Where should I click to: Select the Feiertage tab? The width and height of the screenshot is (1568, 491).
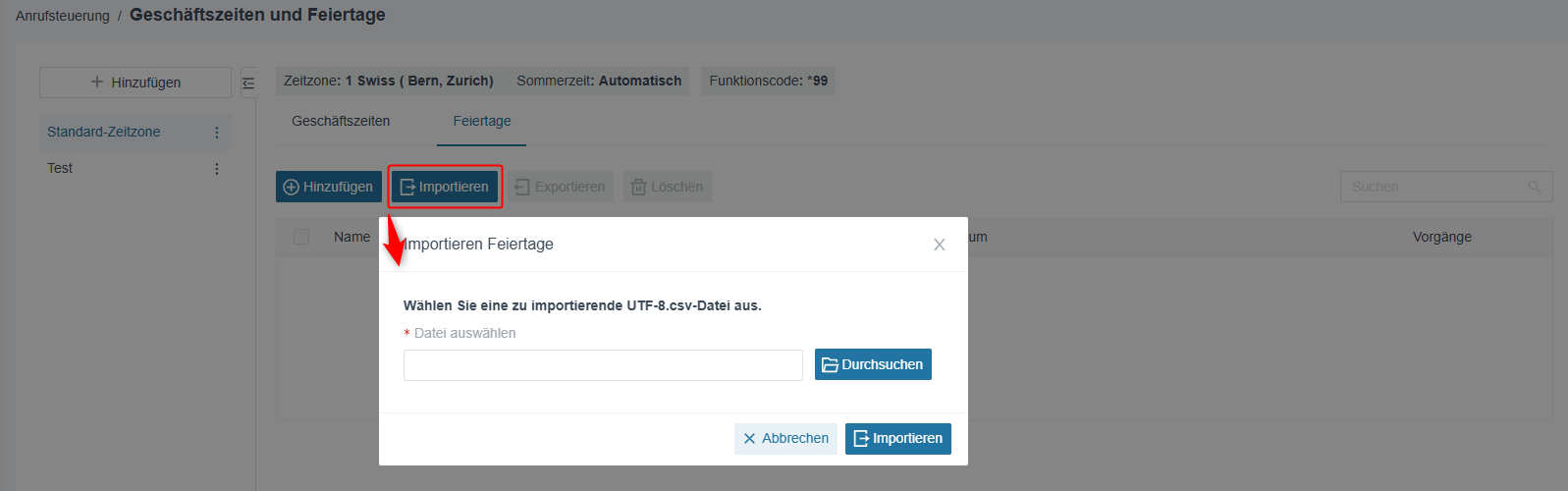[x=482, y=121]
